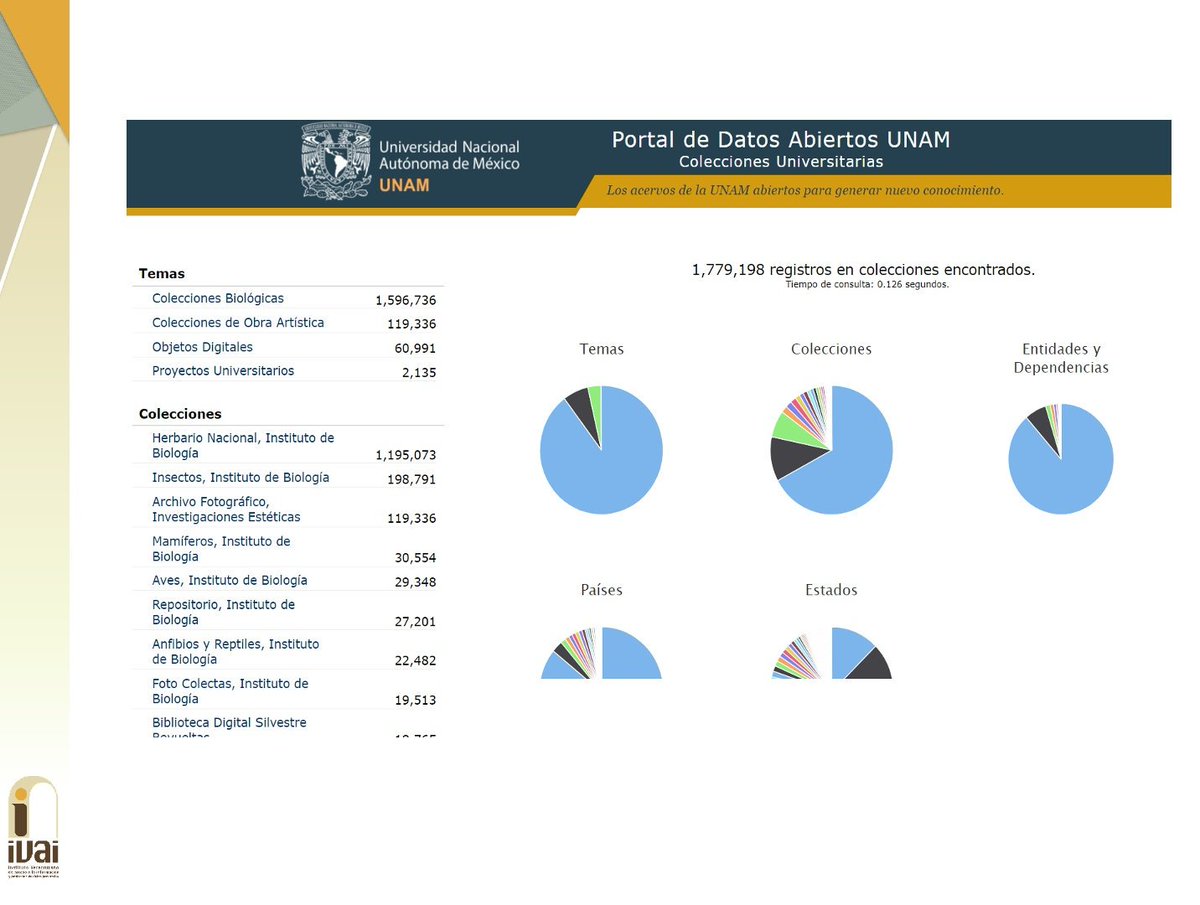Image resolution: width=1200 pixels, height=905 pixels.
Task: Click the Estados pie chart
Action: (831, 653)
